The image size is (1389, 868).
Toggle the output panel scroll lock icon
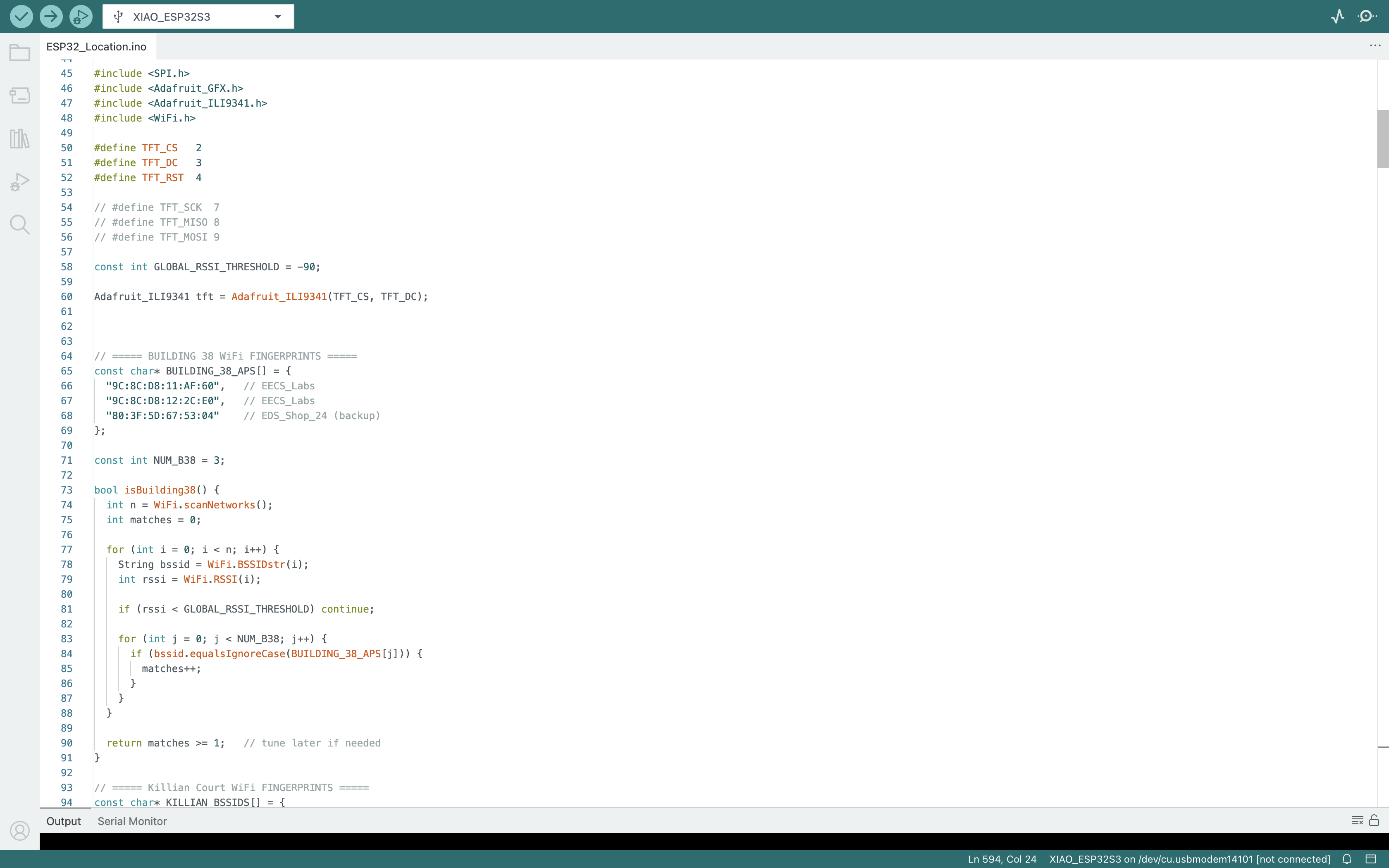point(1374,820)
